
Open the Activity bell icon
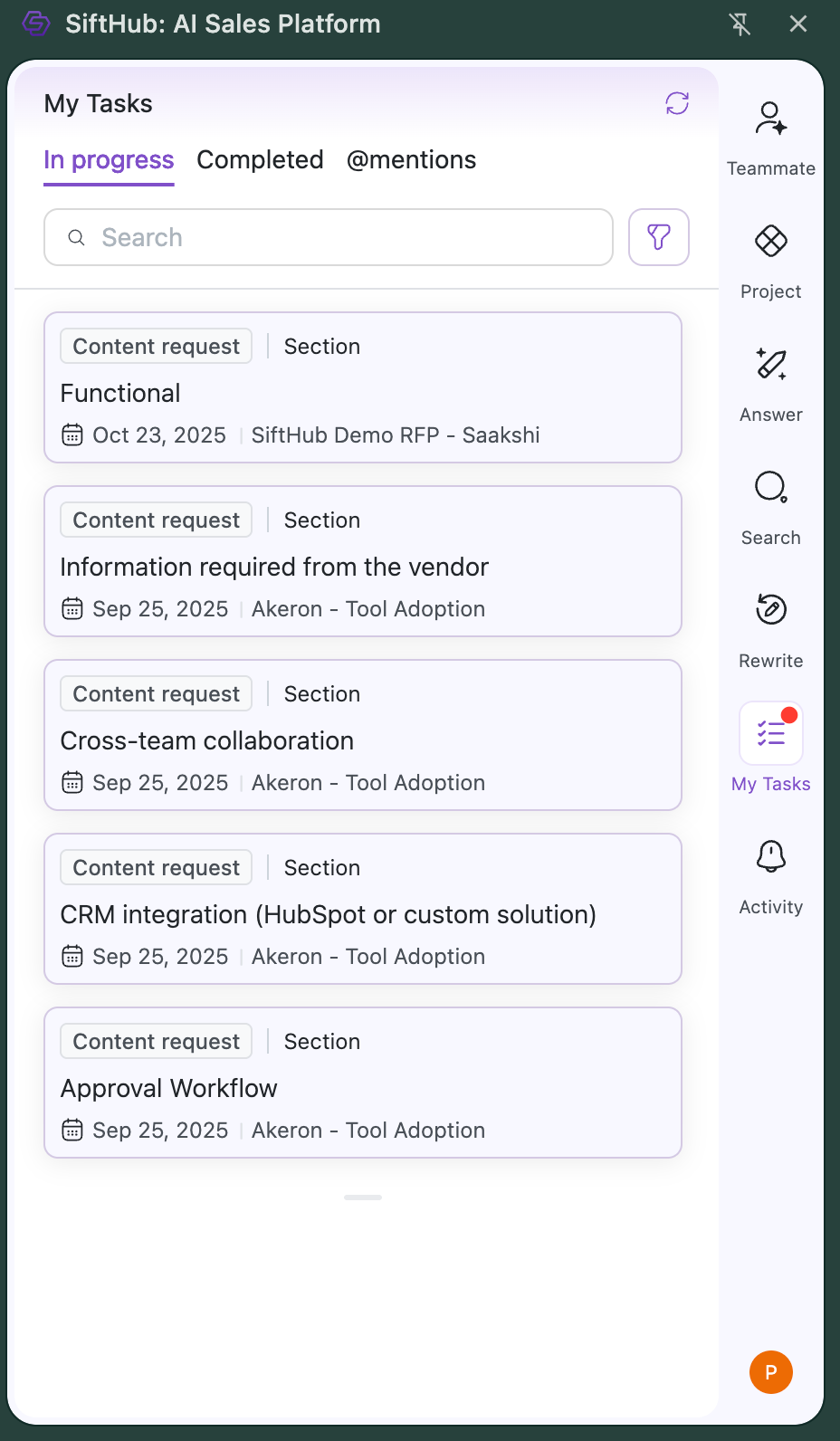point(770,857)
